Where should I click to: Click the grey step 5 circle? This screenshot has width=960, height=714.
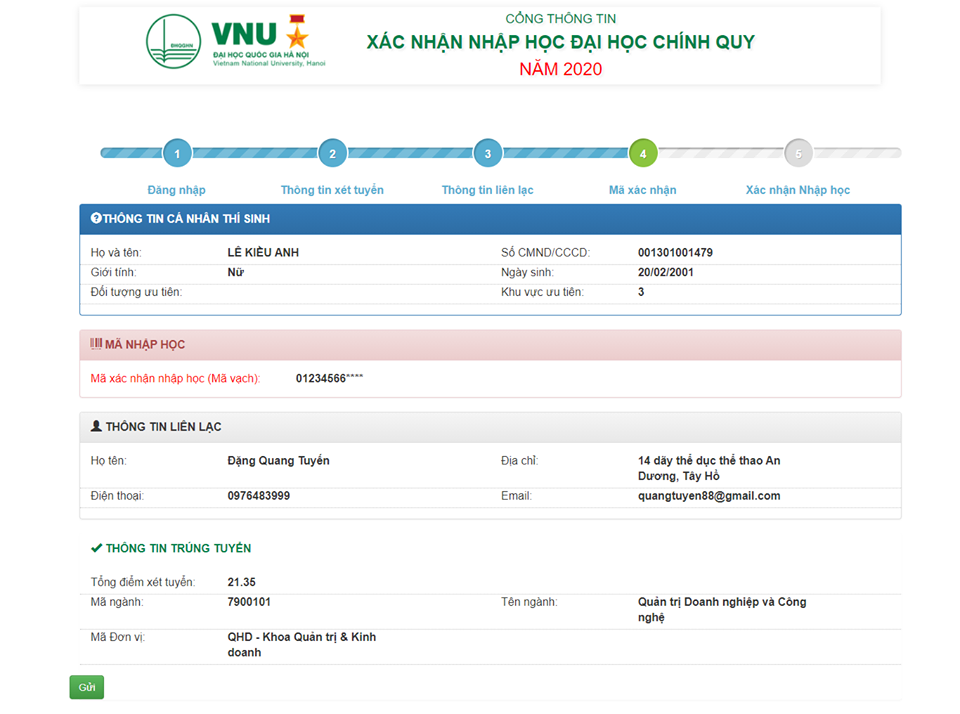(798, 153)
